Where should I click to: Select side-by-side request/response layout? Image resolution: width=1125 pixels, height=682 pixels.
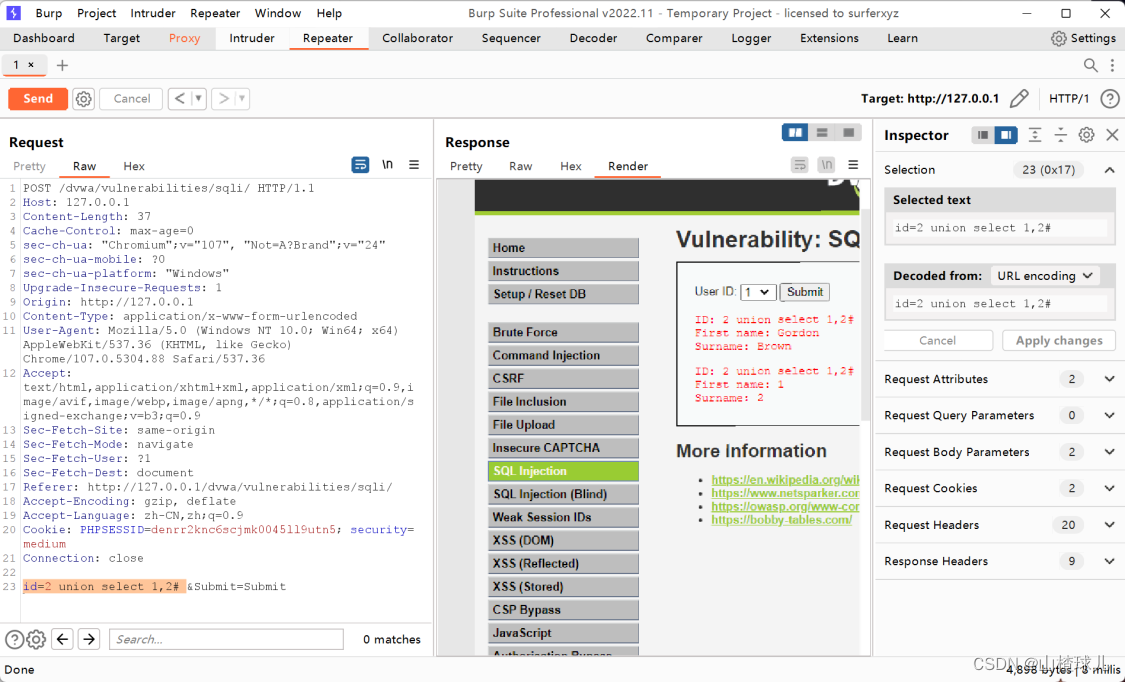(x=795, y=133)
